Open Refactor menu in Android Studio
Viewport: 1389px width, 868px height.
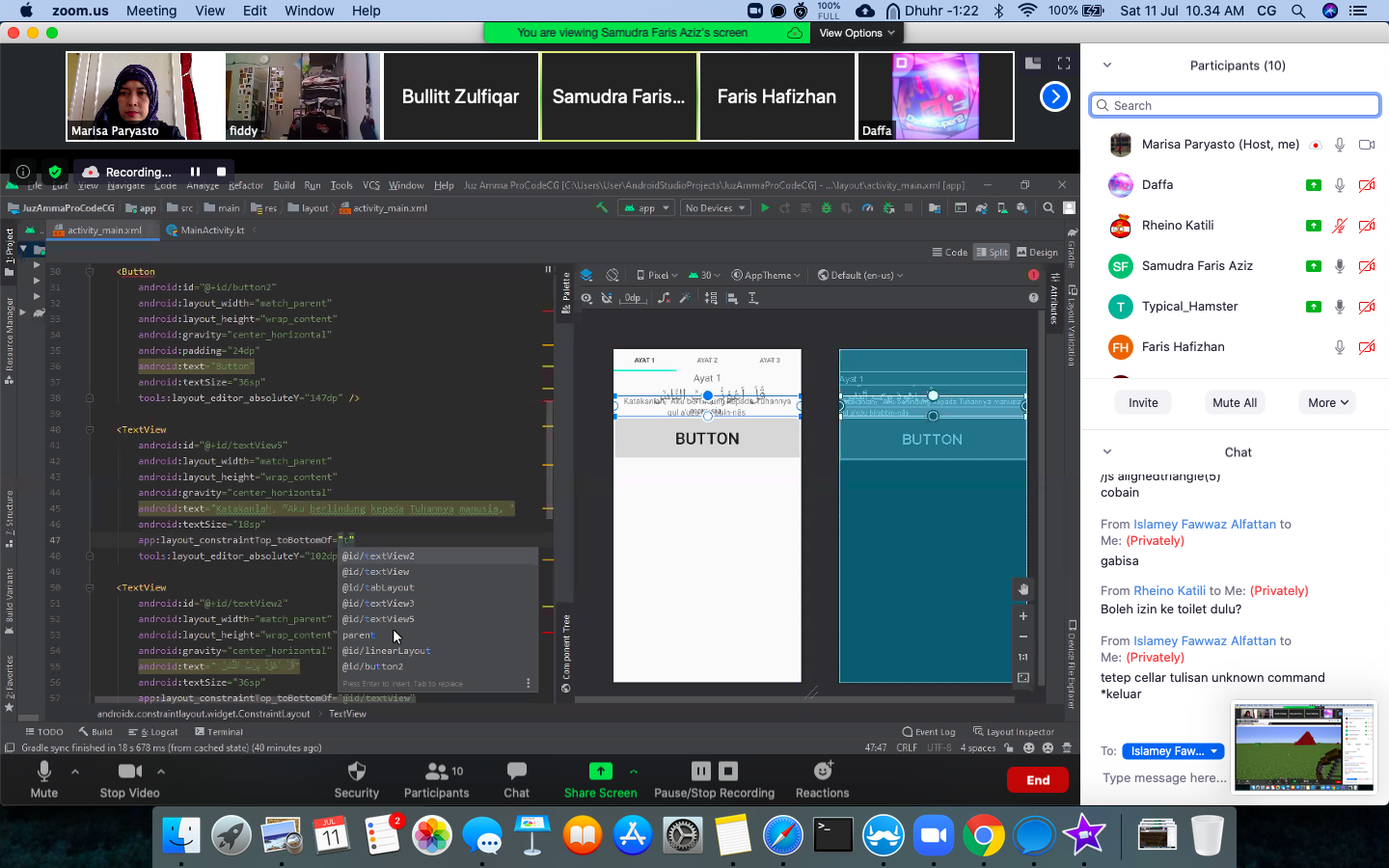pos(246,185)
